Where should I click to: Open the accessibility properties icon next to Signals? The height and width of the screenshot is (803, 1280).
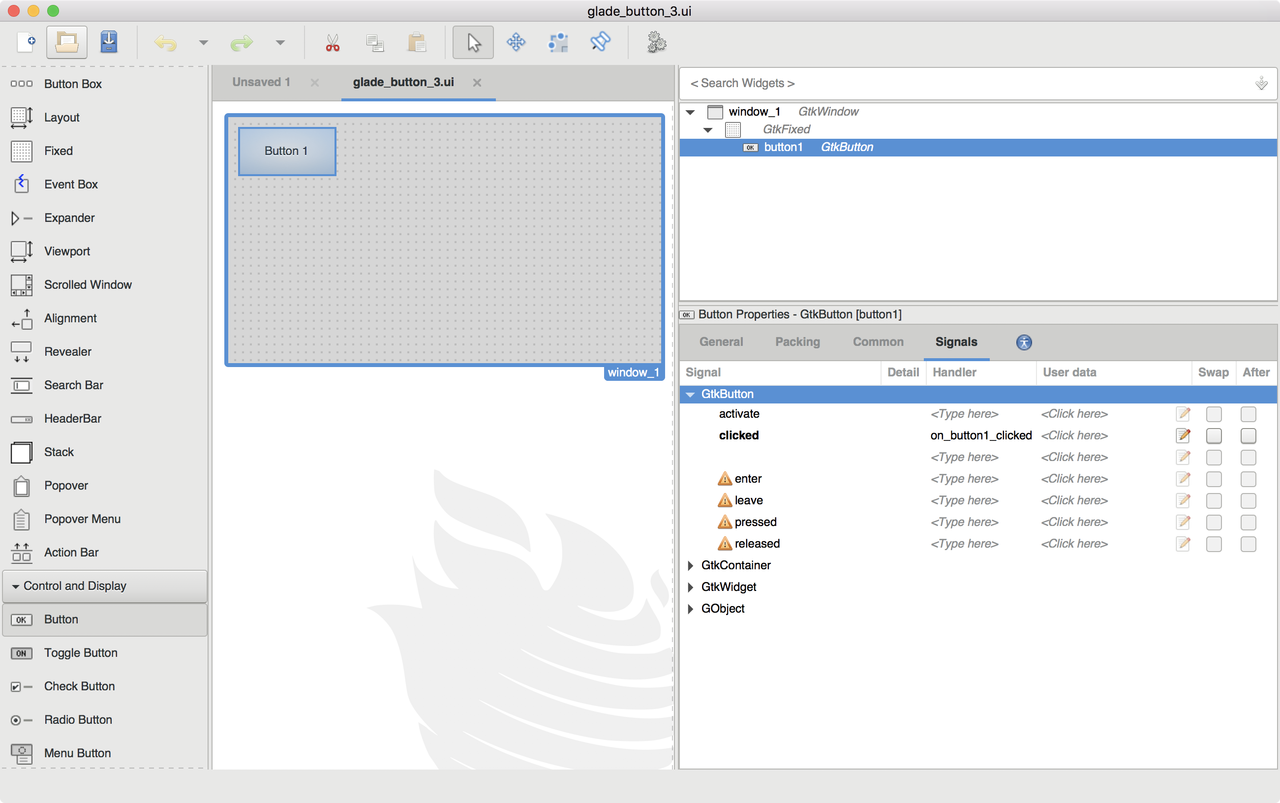pyautogui.click(x=1023, y=342)
